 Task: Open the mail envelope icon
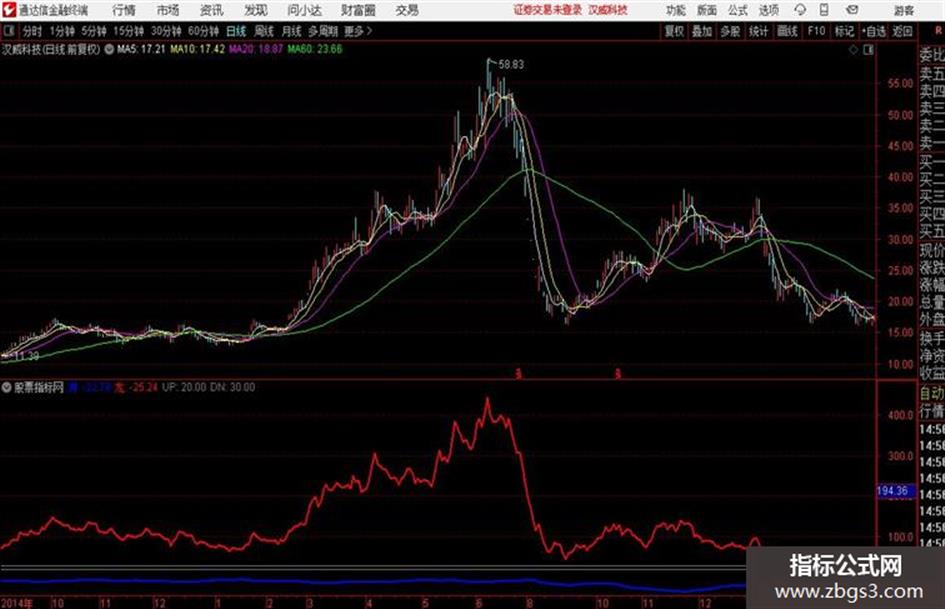[x=852, y=10]
